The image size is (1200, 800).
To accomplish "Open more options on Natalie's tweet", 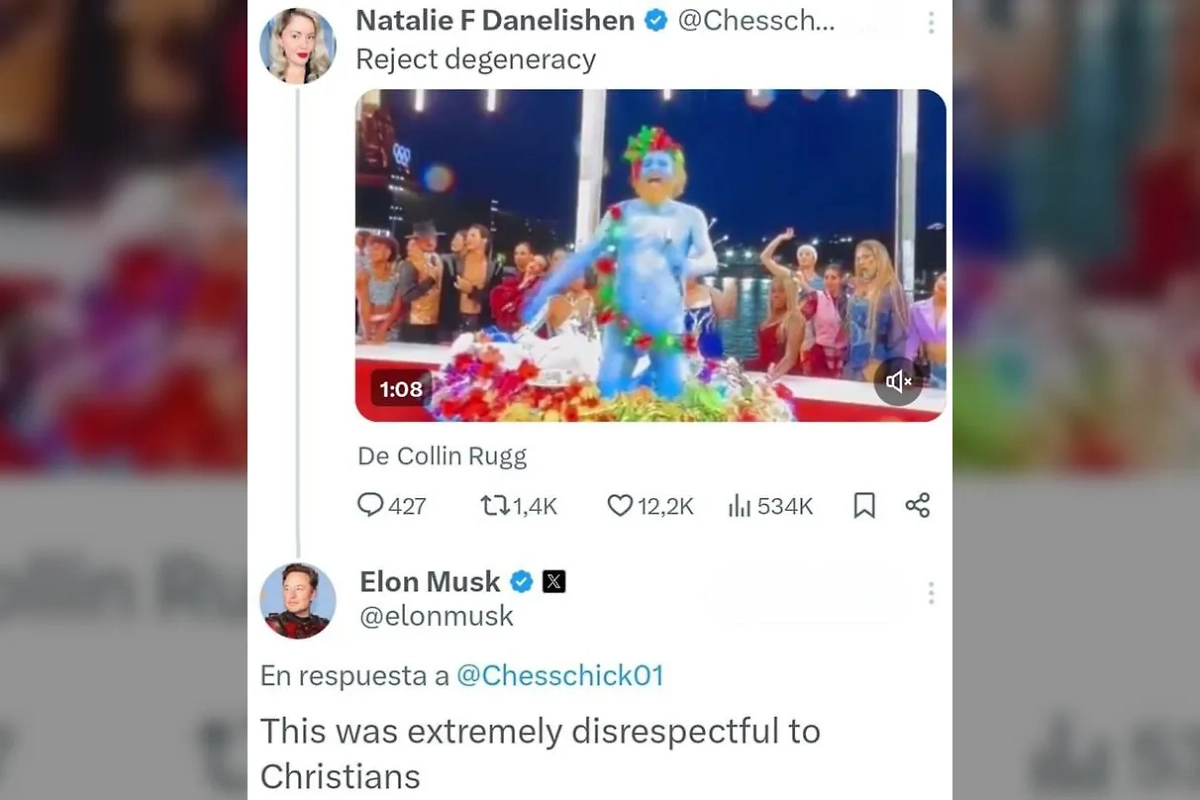I will [931, 22].
